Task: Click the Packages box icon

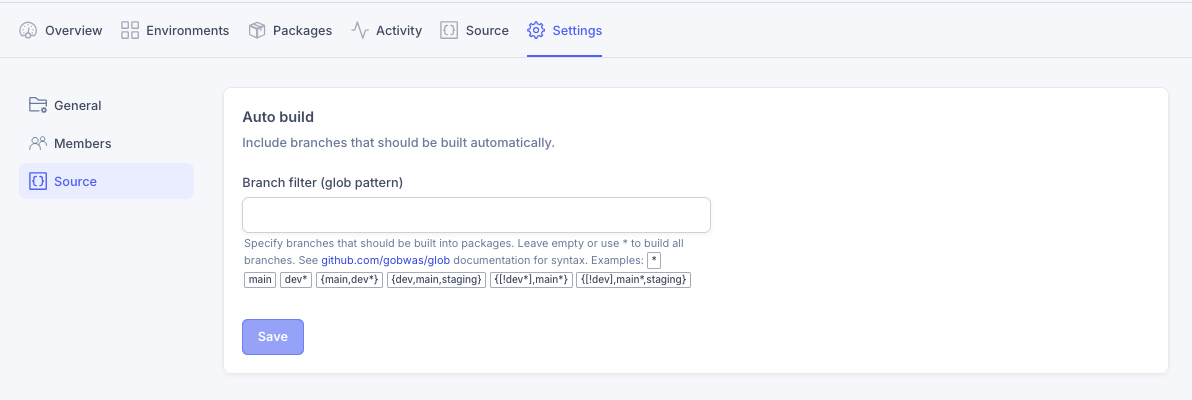Action: point(257,30)
